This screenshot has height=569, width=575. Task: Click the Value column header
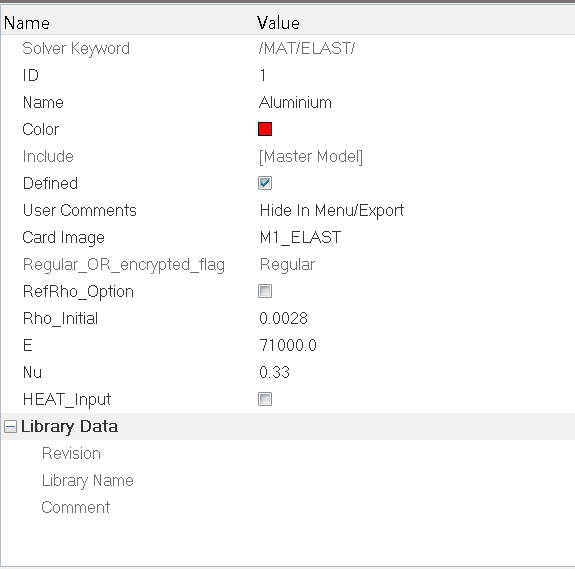point(278,23)
